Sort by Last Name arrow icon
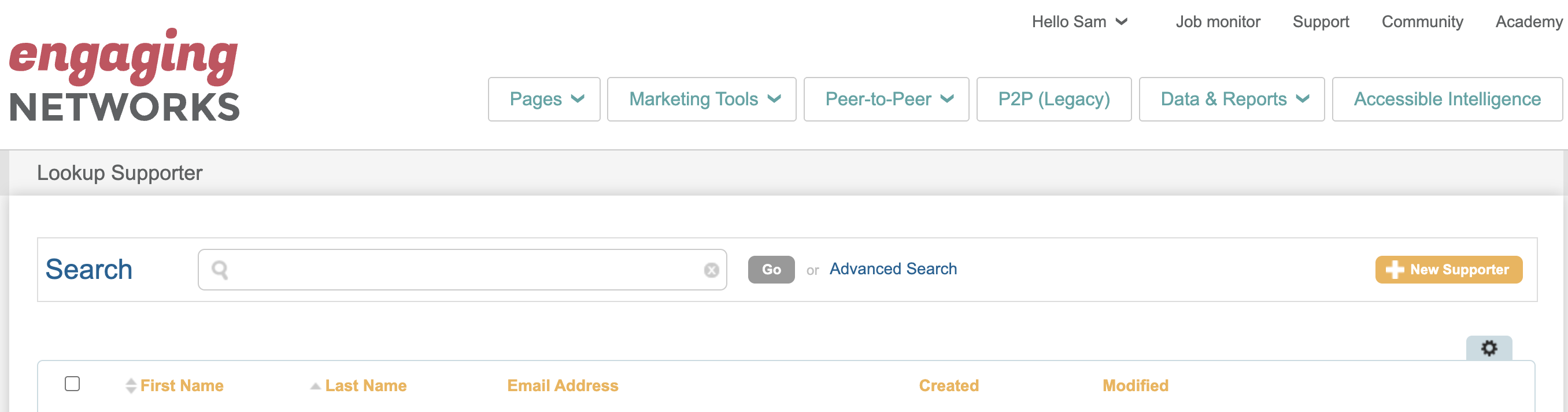 click(x=315, y=386)
